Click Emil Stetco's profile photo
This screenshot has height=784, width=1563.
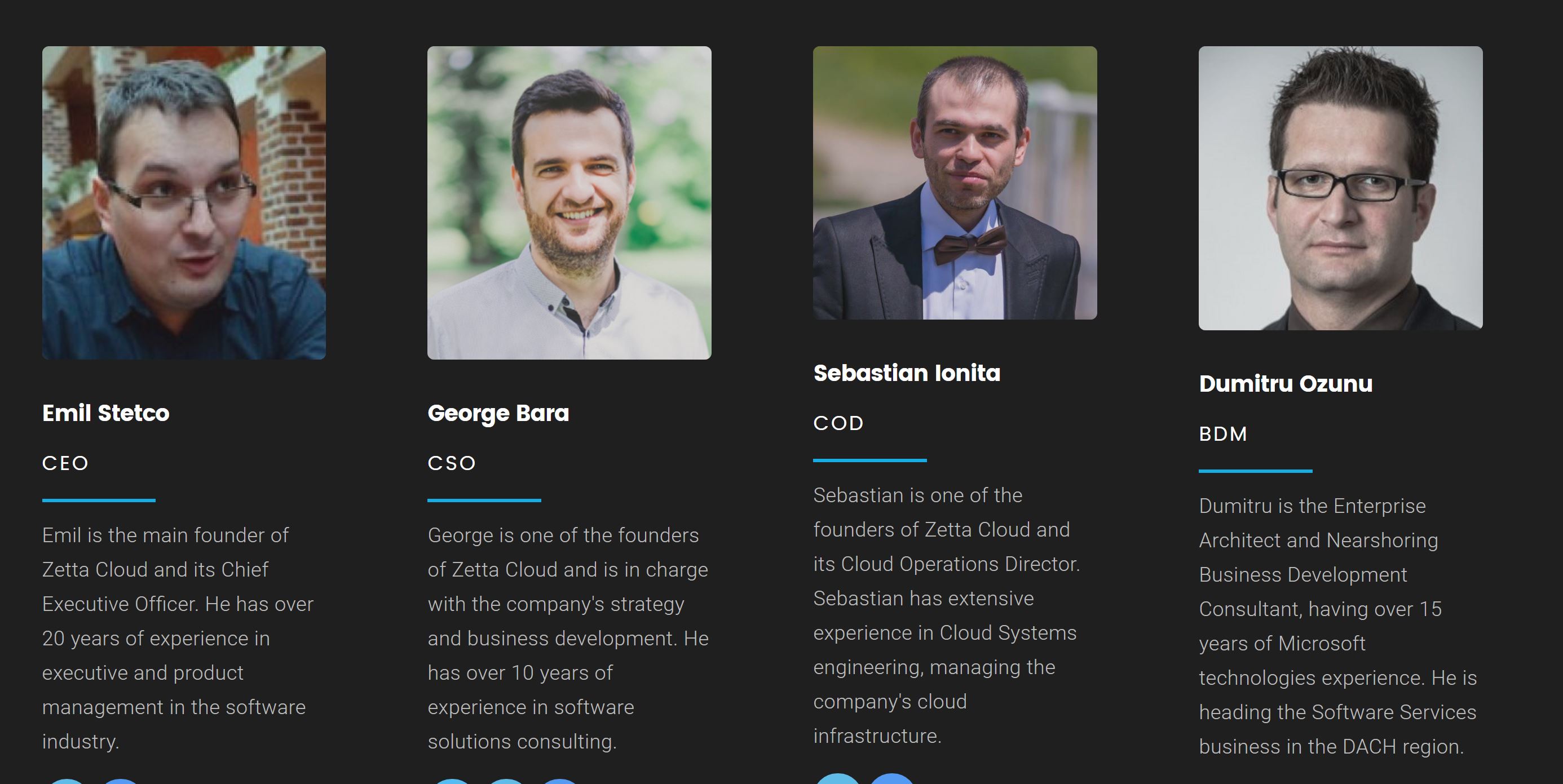pos(184,202)
